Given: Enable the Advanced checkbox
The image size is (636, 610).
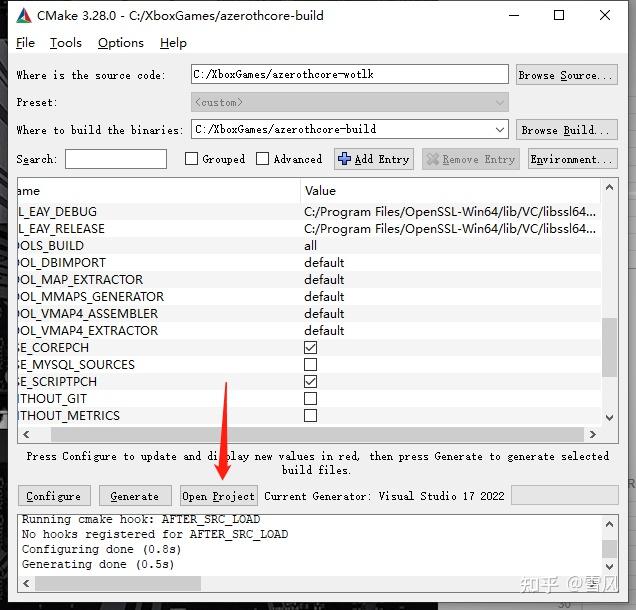Looking at the screenshot, I should click(x=263, y=159).
